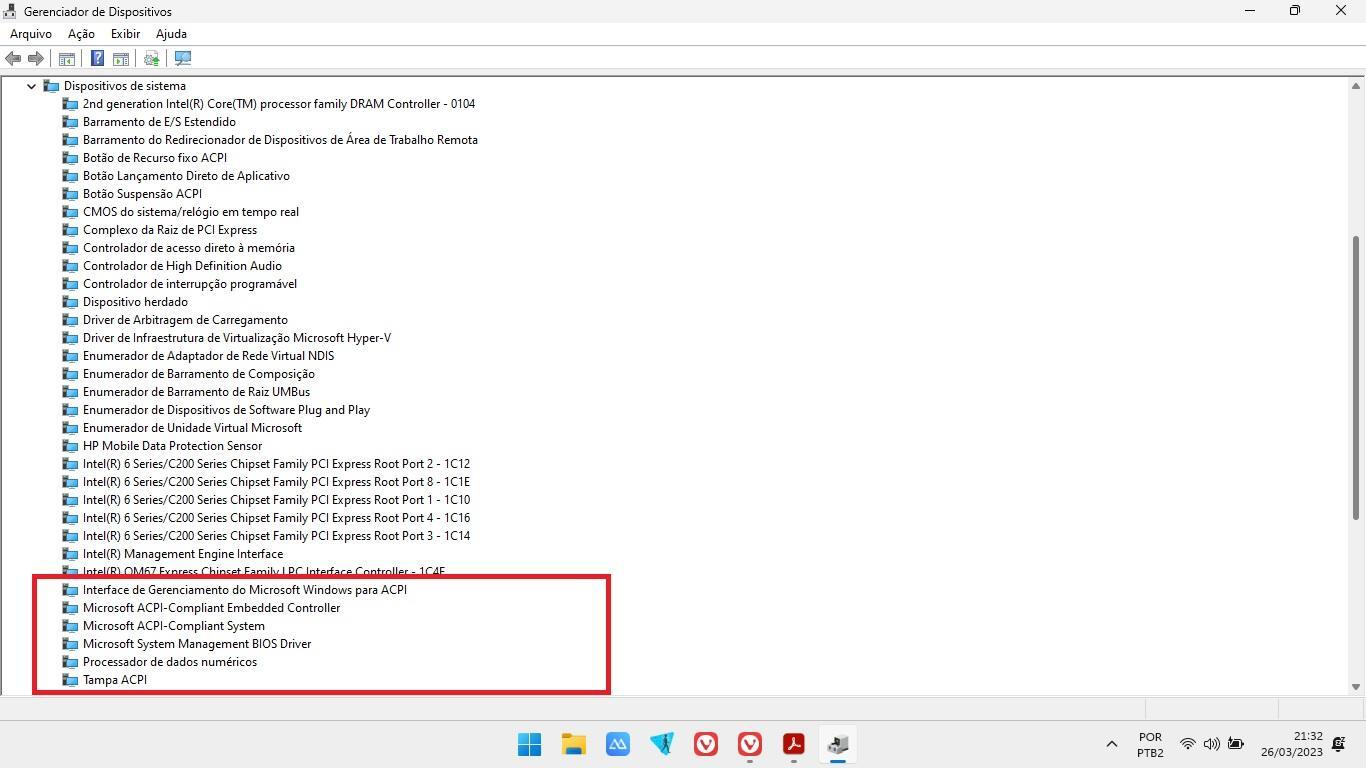Select 2nd generation Intel(R) Core(TM) DRAM Controller - 0104
The height and width of the screenshot is (768, 1366).
[279, 104]
